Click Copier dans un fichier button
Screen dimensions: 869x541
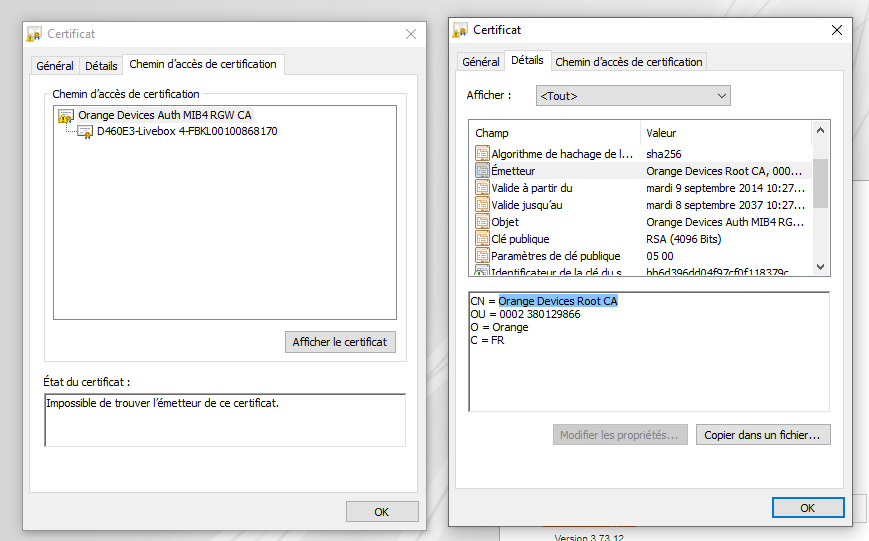click(x=762, y=435)
